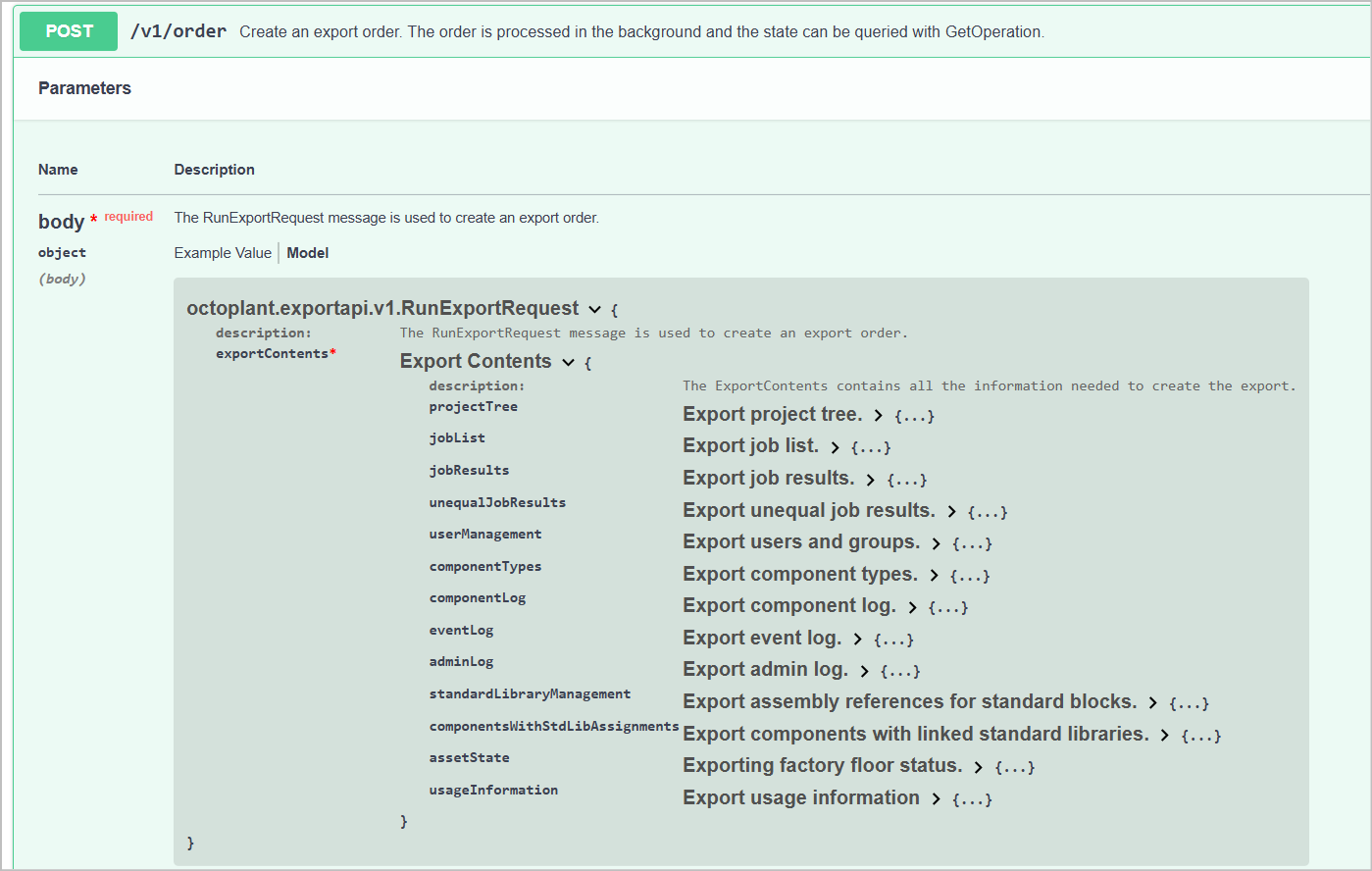Expand the Export job list chevron
Image resolution: width=1372 pixels, height=871 pixels.
click(x=835, y=447)
